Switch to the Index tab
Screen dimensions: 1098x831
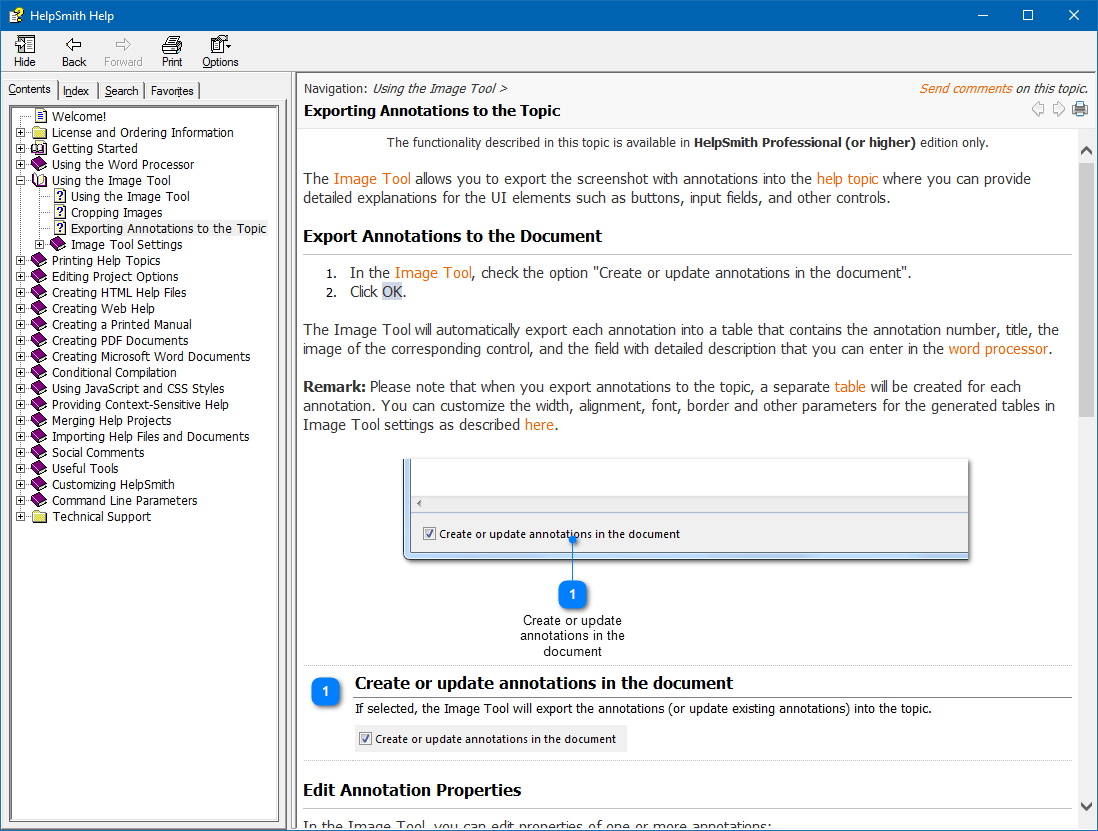tap(76, 91)
